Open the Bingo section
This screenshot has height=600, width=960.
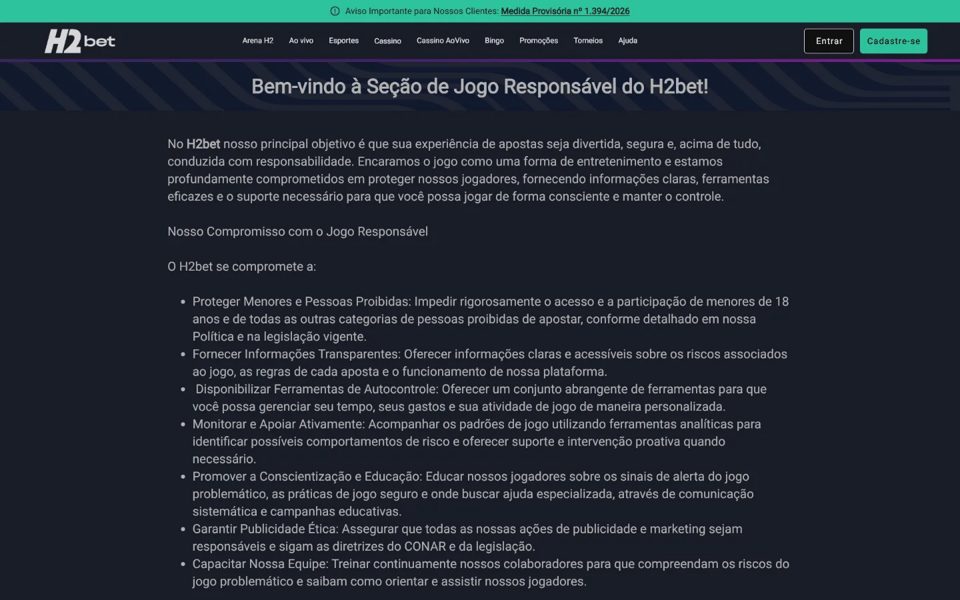[494, 41]
